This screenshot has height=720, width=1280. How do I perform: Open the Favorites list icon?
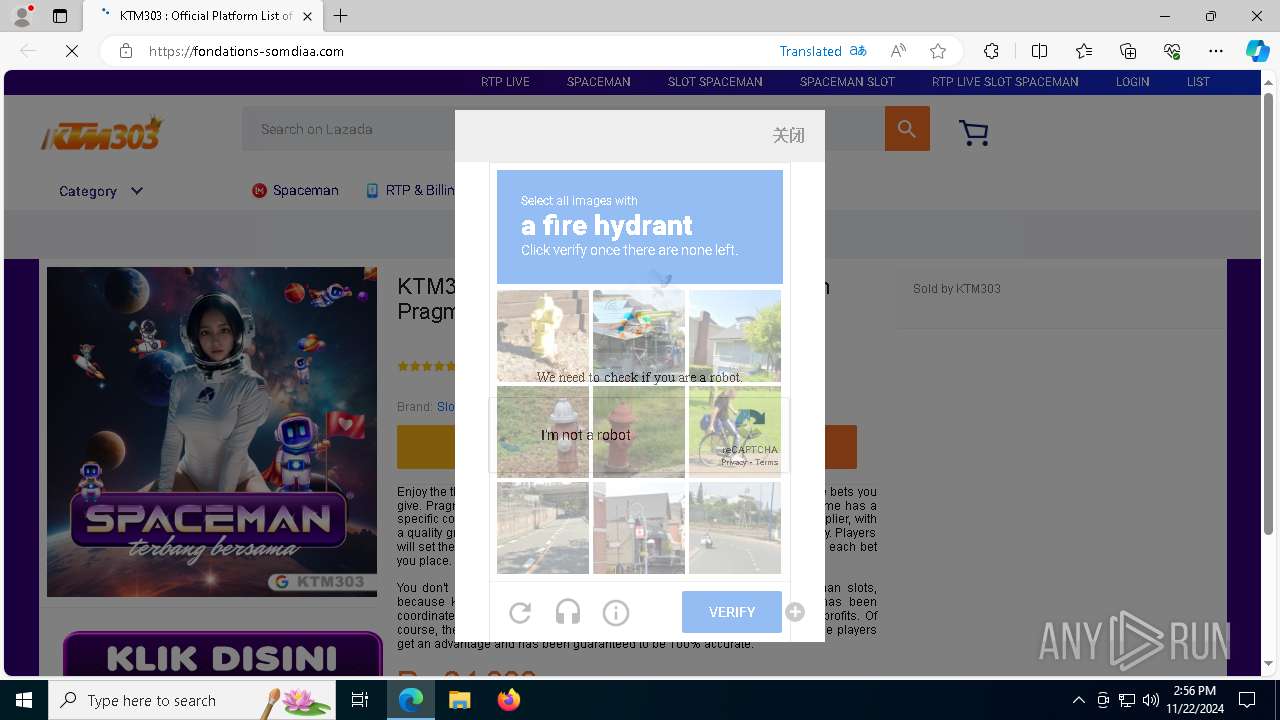[1084, 51]
